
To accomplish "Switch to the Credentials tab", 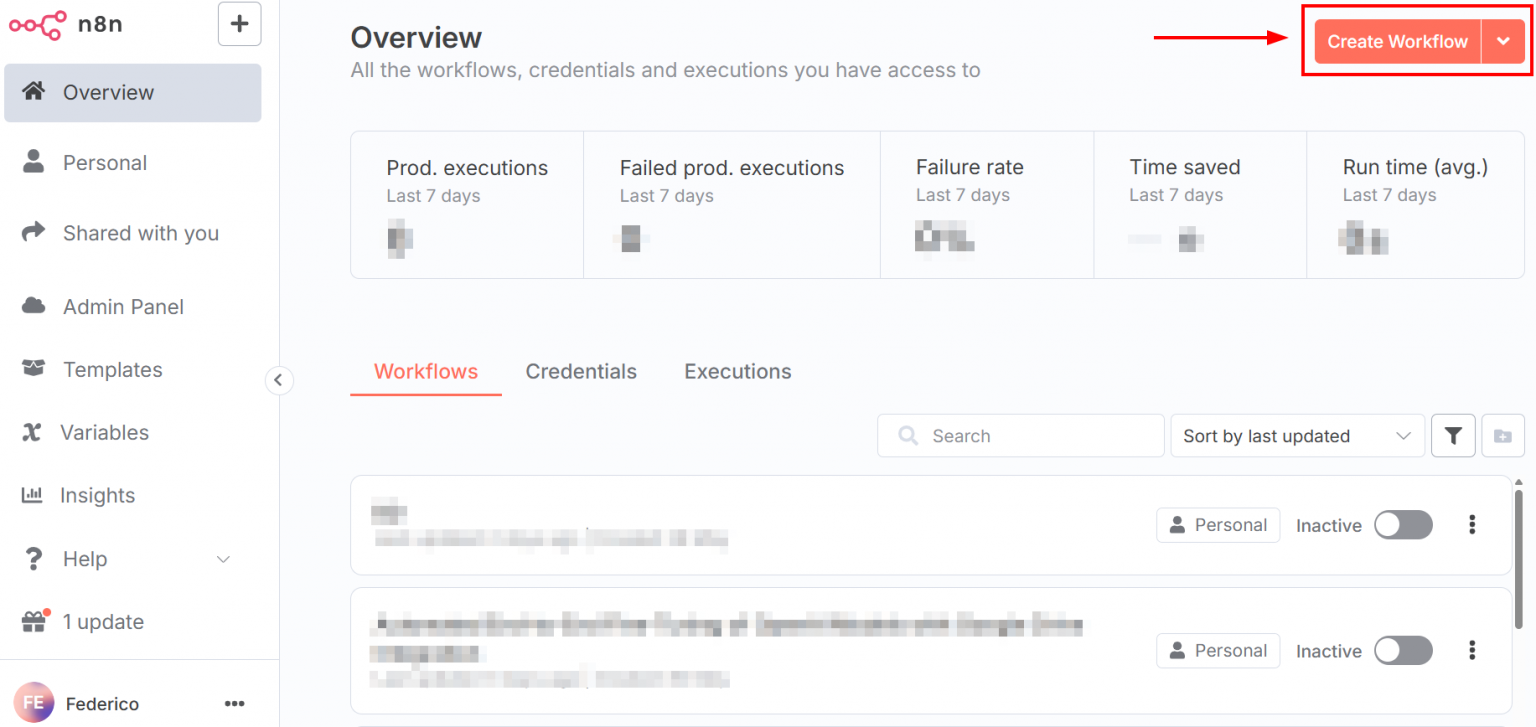I will 581,372.
